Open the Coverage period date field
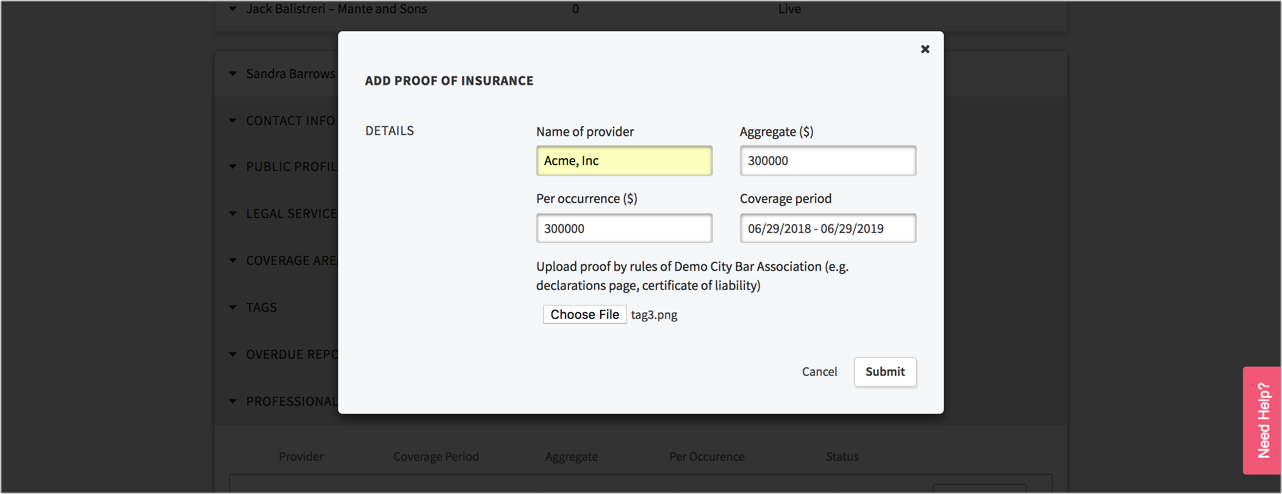Screen dimensions: 1282x494 click(x=827, y=229)
